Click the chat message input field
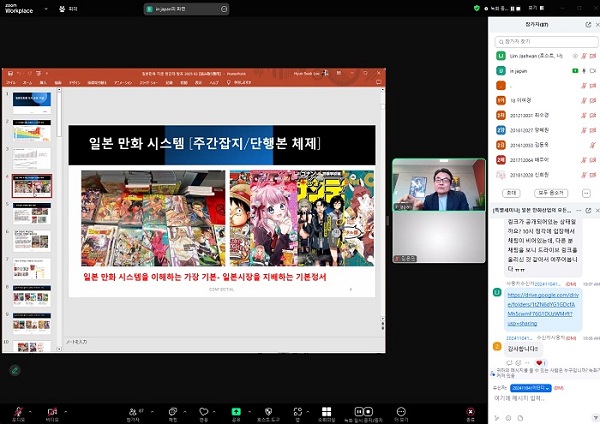This screenshot has width=600, height=424. point(543,398)
